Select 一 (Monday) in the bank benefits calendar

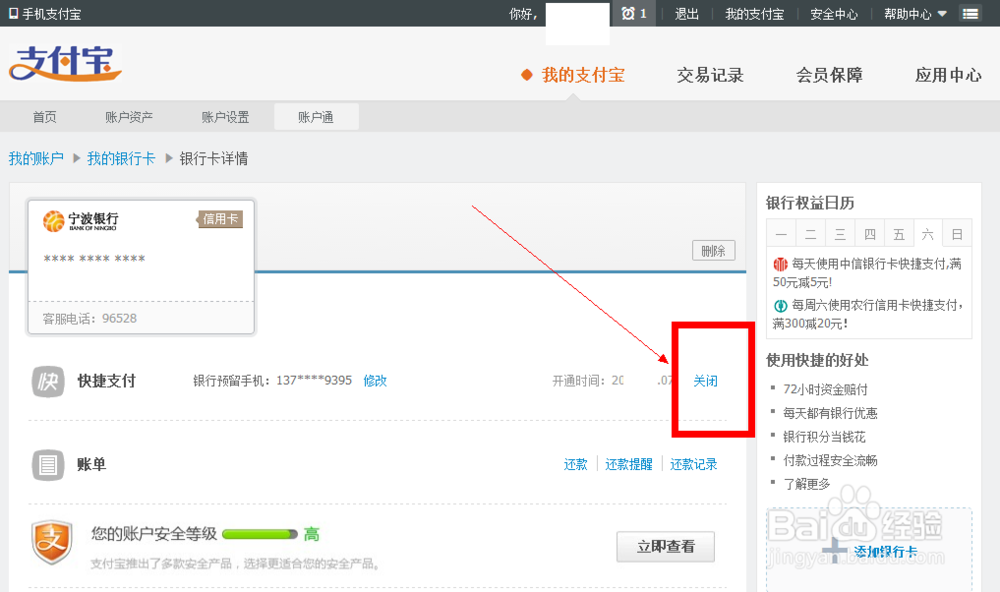(x=781, y=235)
